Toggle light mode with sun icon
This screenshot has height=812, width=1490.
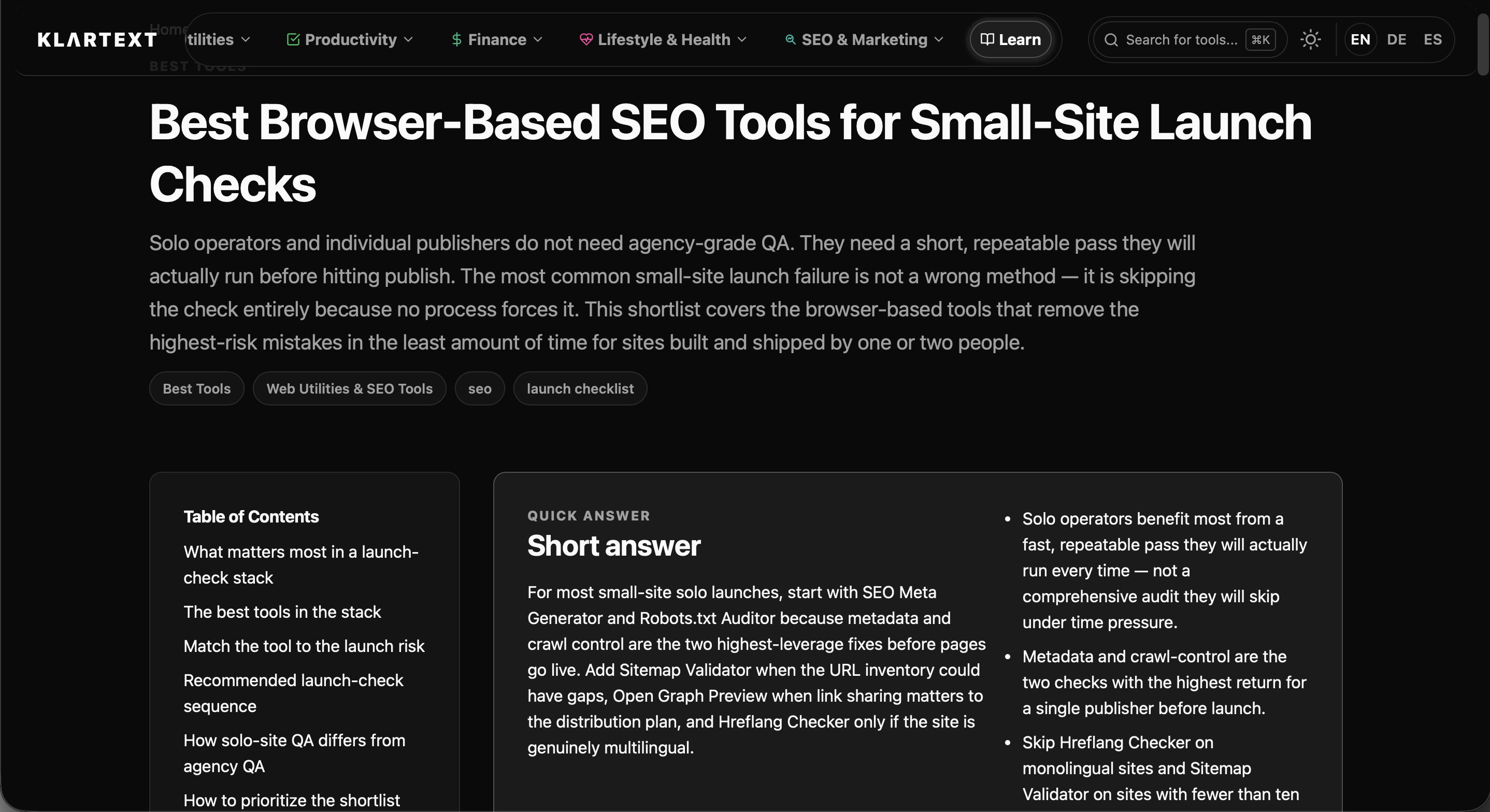pos(1310,40)
